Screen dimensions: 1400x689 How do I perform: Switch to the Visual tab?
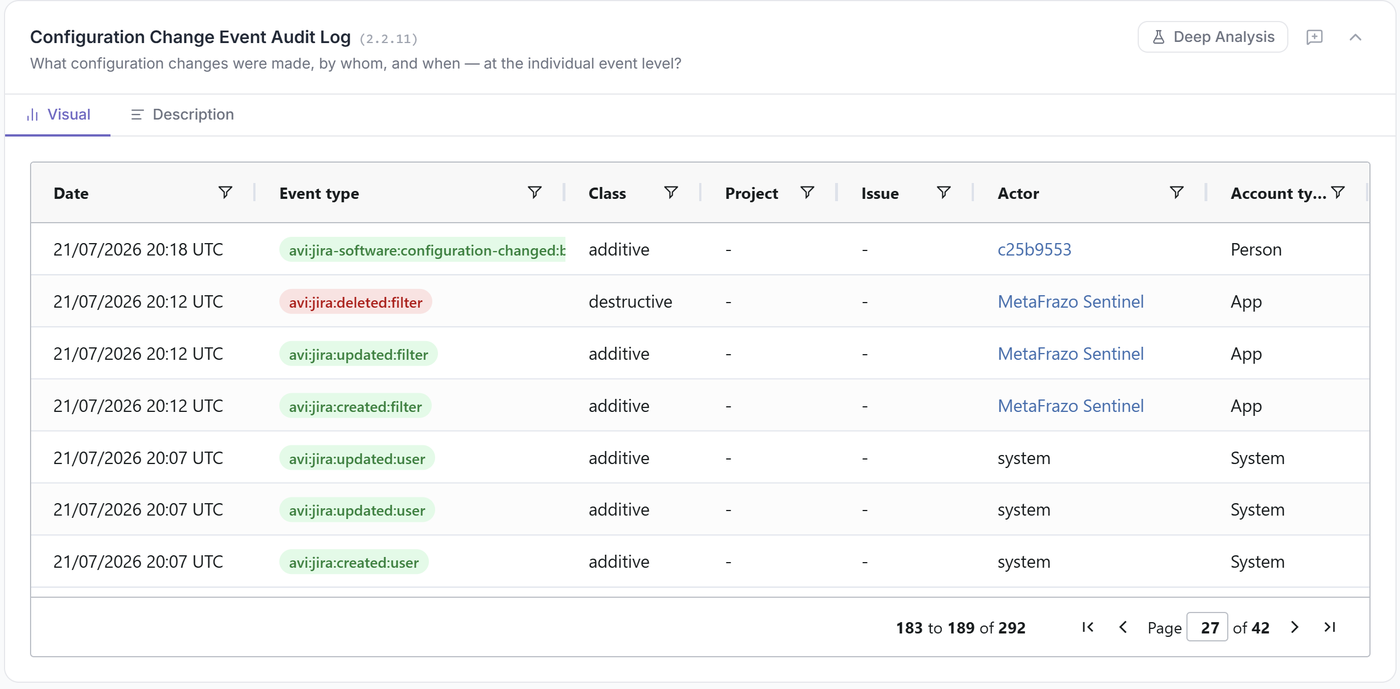click(58, 114)
